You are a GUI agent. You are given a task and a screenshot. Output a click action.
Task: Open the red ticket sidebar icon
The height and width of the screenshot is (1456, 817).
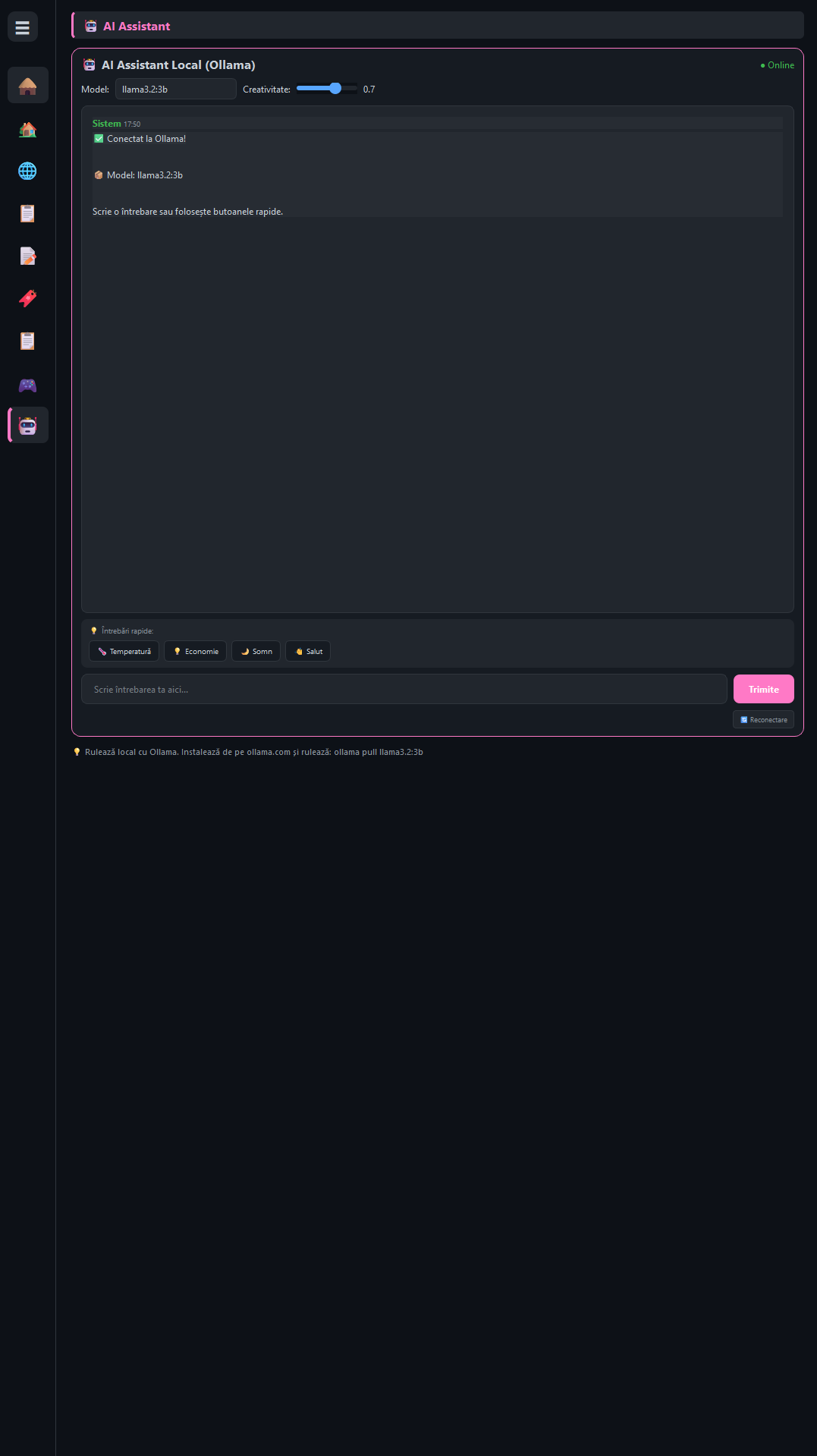coord(28,298)
